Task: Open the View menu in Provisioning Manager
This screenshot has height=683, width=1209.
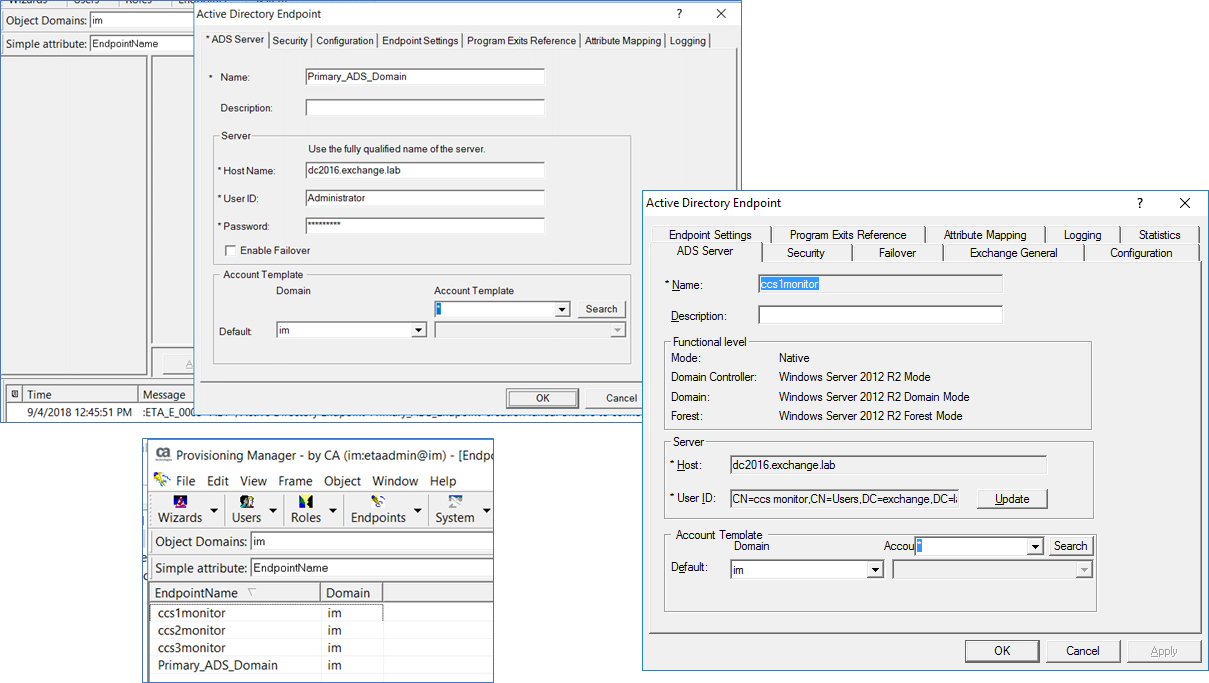Action: (253, 481)
